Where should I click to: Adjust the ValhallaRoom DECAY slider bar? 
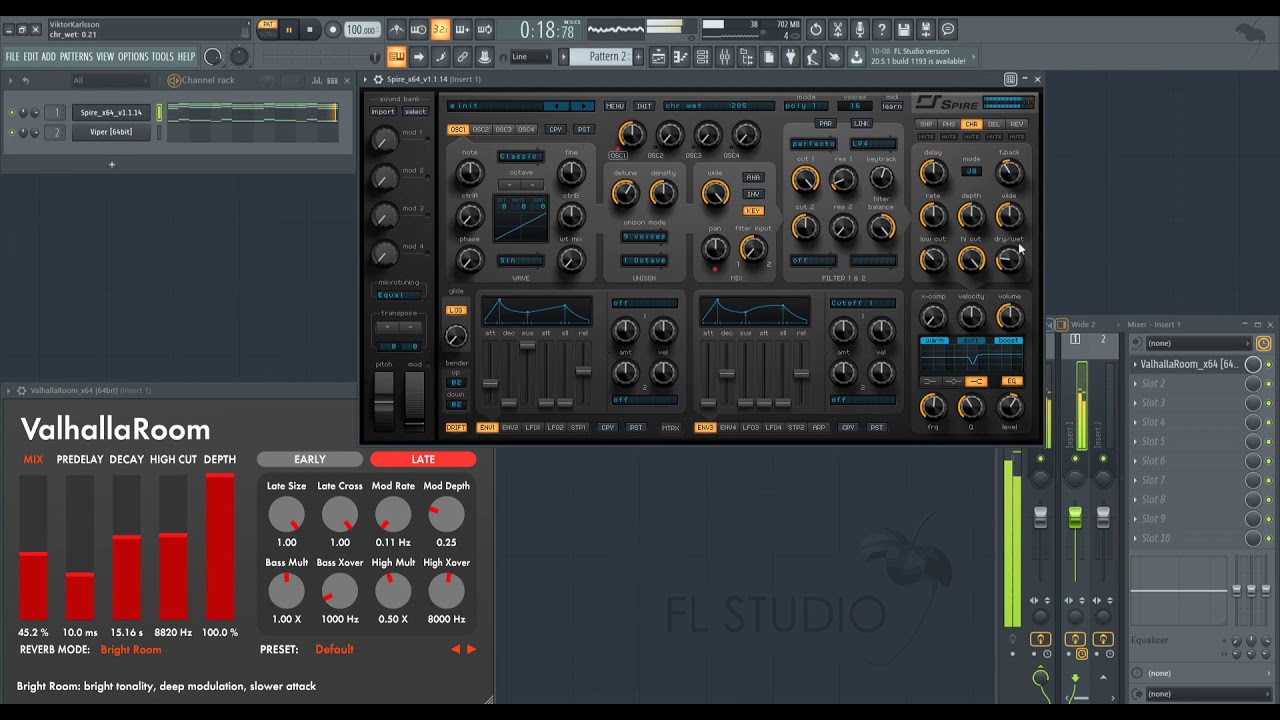tap(126, 547)
